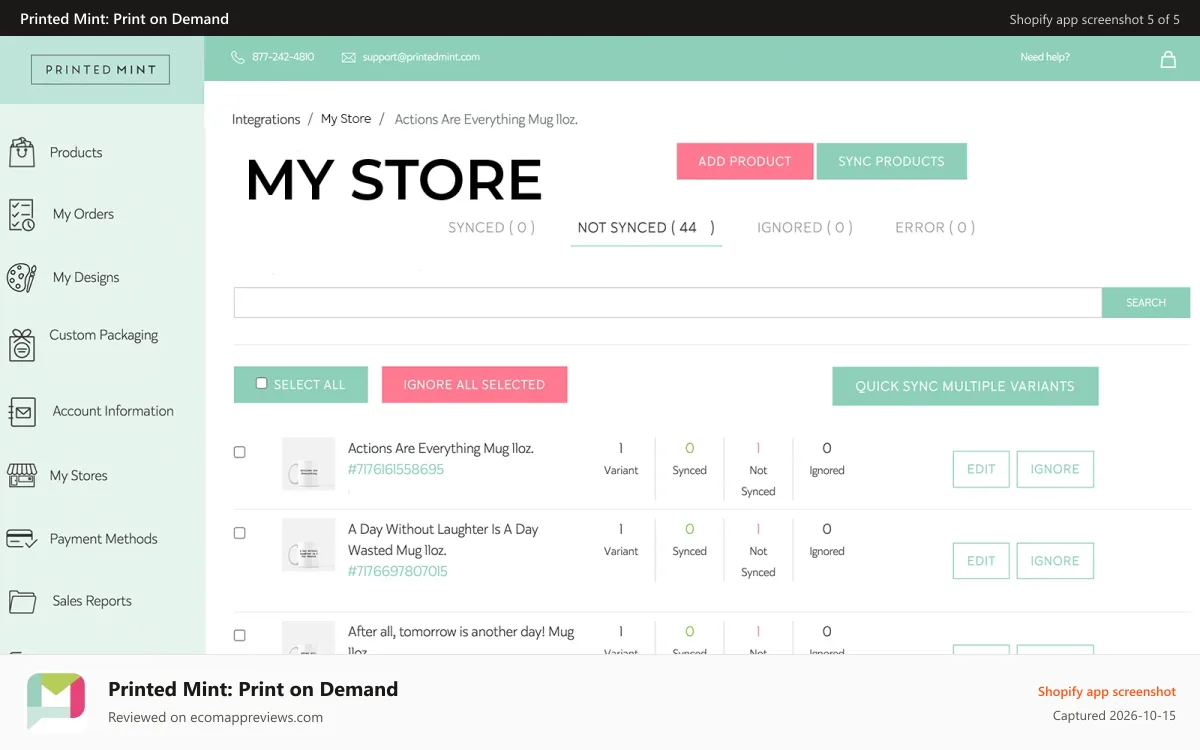
Task: Click the My Store breadcrumb link
Action: tap(346, 118)
